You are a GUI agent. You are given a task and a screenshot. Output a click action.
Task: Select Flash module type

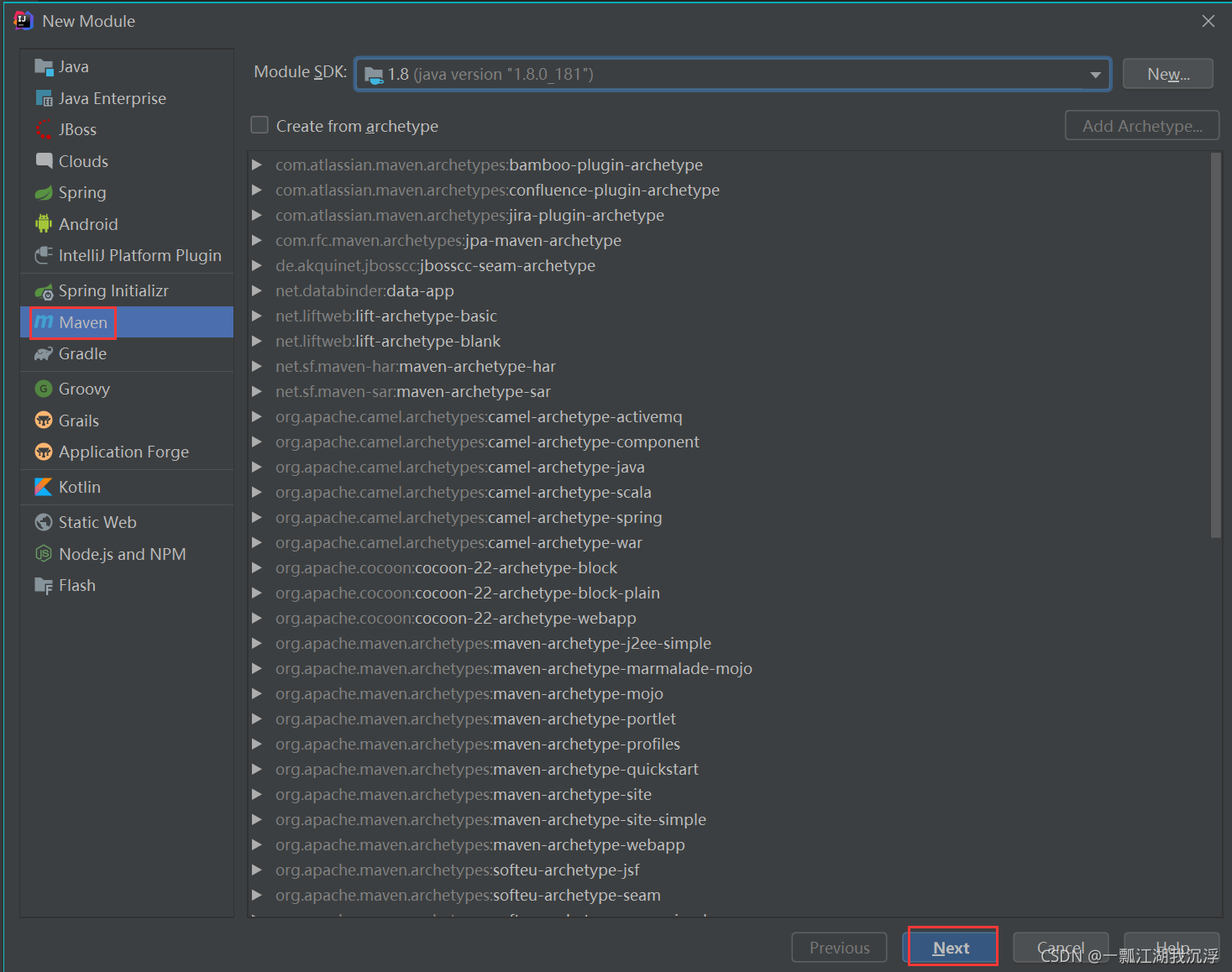coord(127,585)
